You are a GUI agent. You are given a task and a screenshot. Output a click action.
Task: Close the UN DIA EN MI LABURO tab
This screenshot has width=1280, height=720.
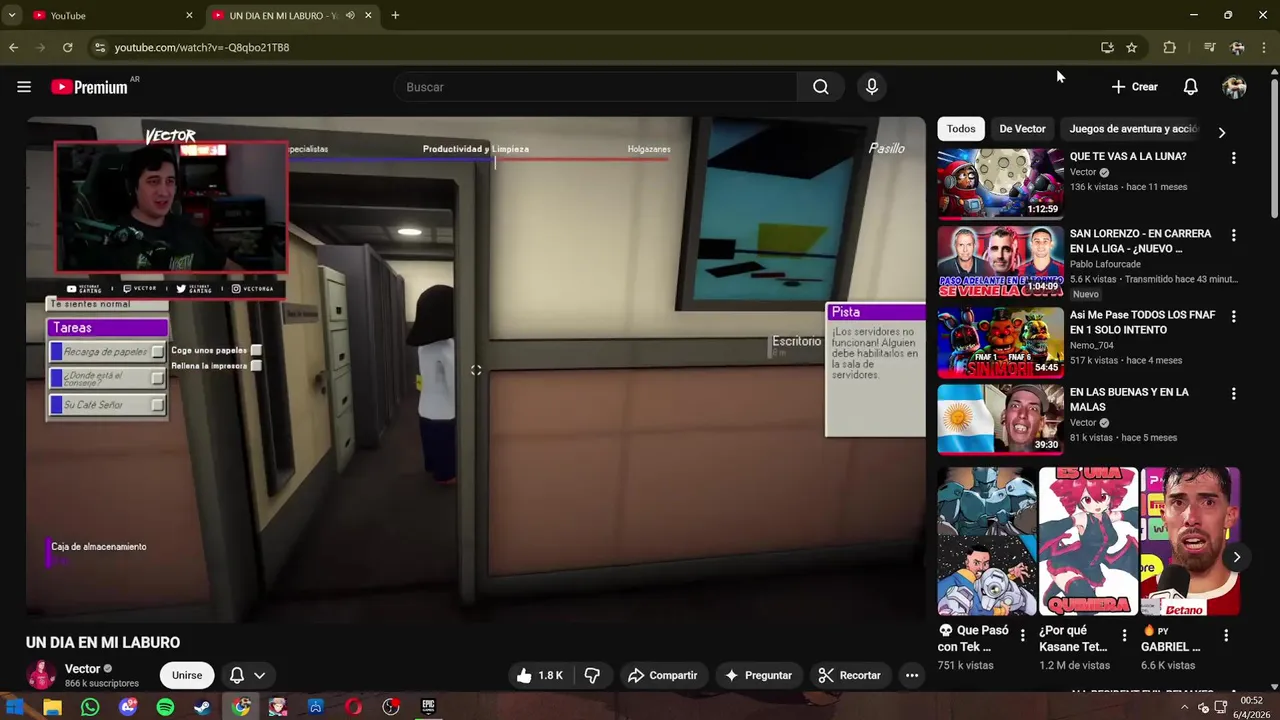pyautogui.click(x=368, y=15)
